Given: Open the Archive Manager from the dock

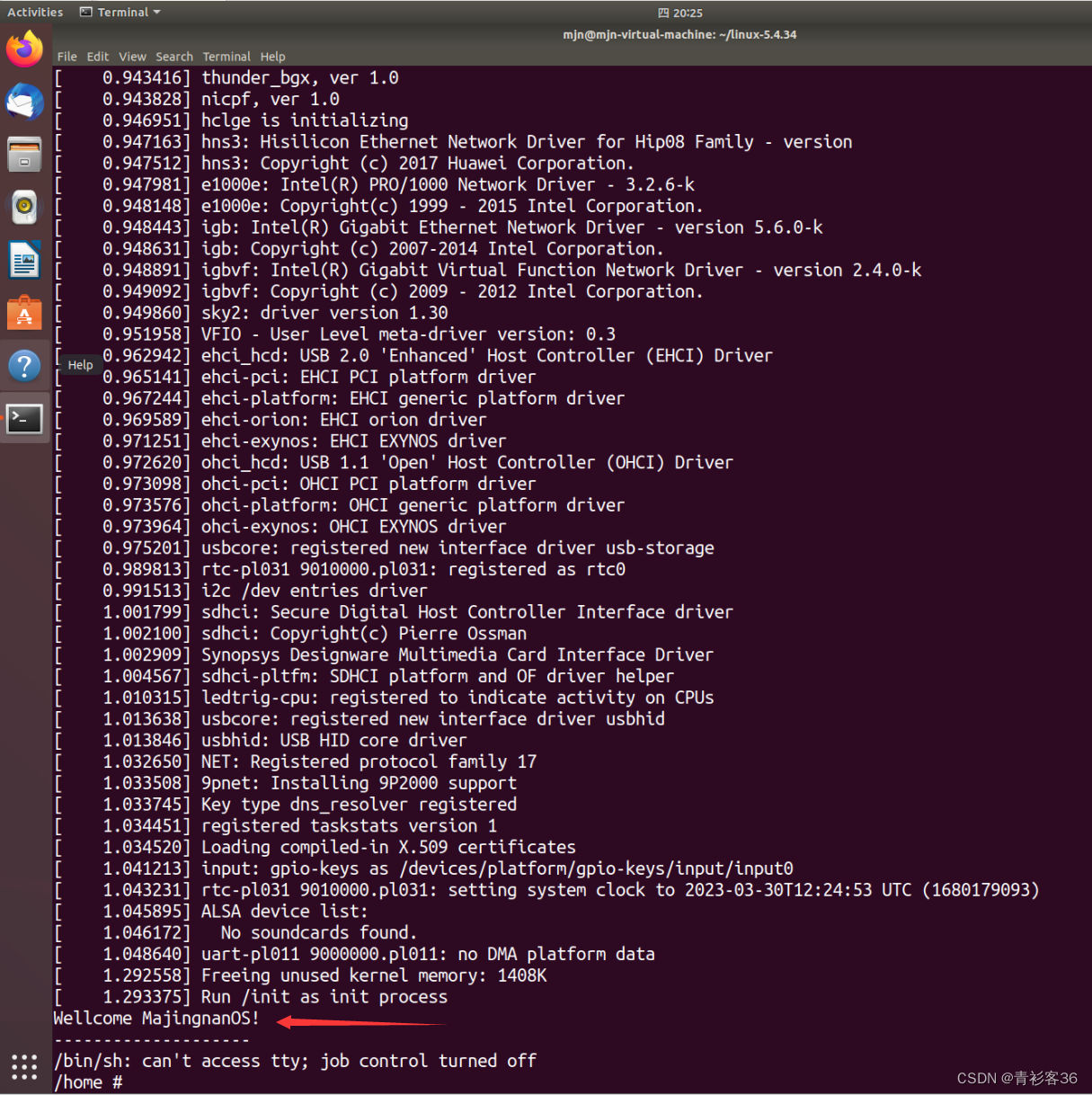Looking at the screenshot, I should pyautogui.click(x=24, y=154).
